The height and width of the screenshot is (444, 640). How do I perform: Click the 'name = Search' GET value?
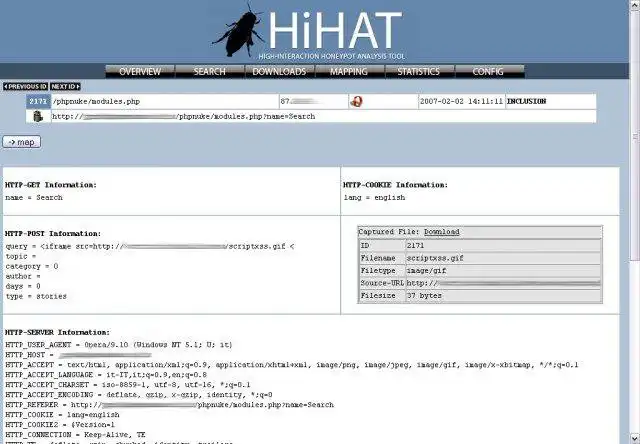34,198
